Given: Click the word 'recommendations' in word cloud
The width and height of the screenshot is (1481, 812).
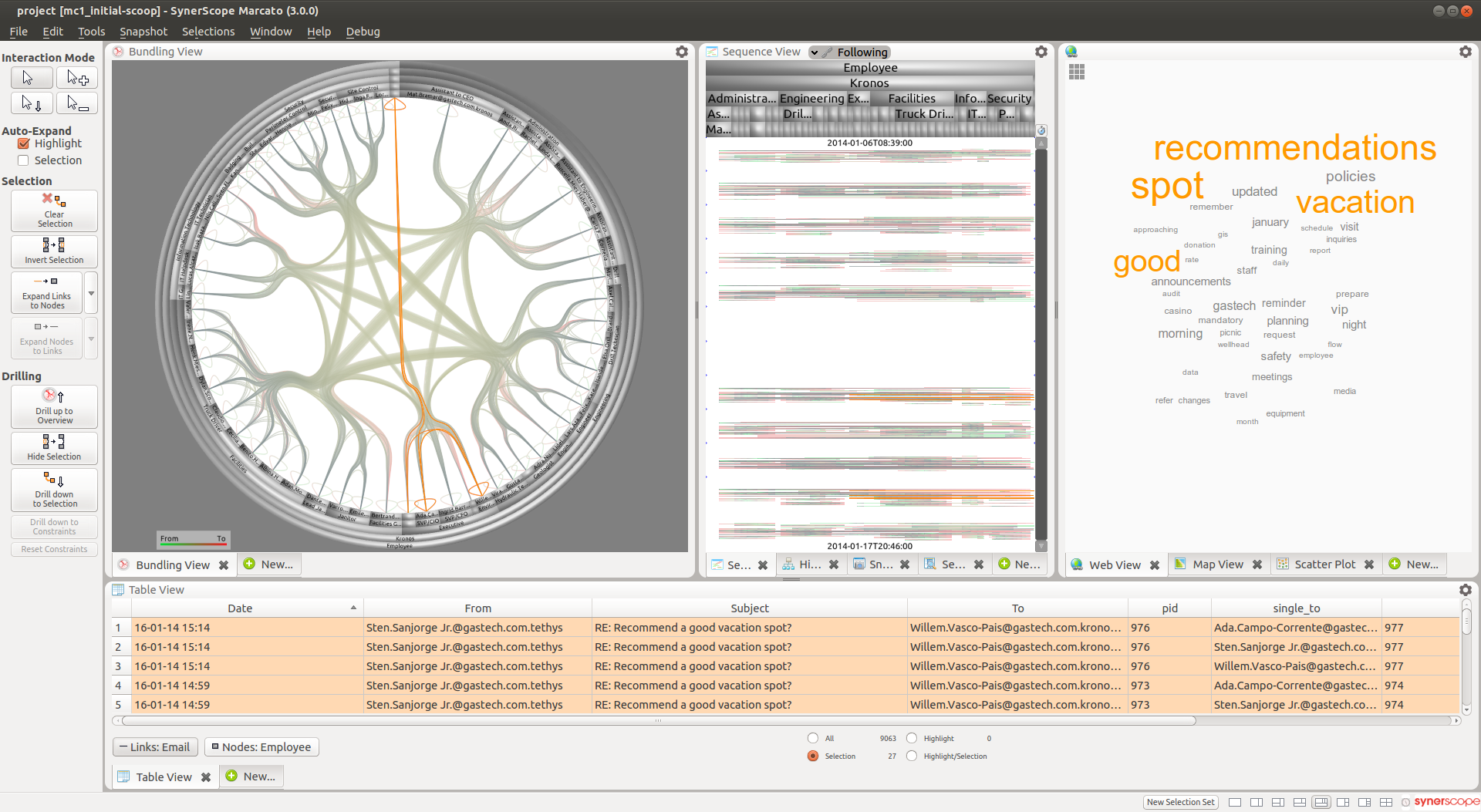Looking at the screenshot, I should click(1294, 148).
